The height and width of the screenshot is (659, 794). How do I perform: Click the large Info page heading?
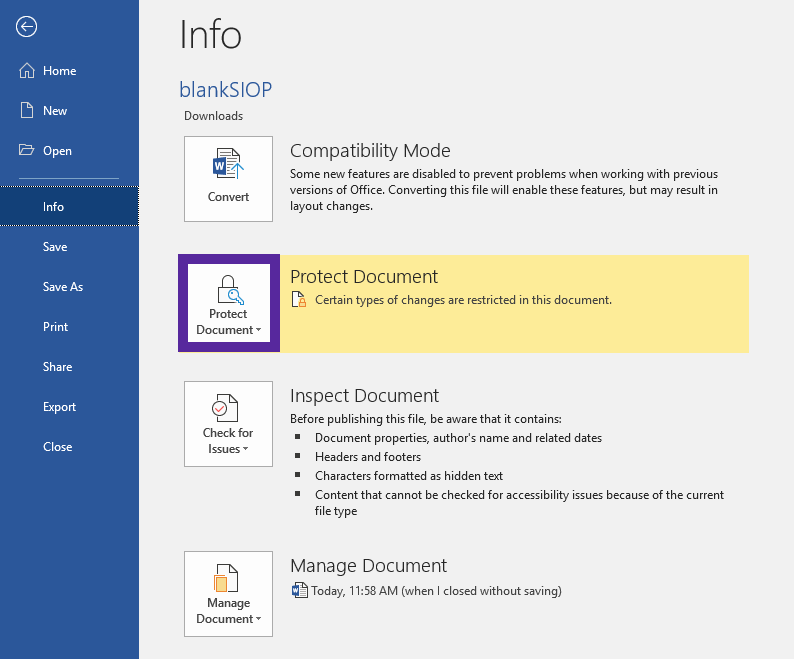[210, 34]
